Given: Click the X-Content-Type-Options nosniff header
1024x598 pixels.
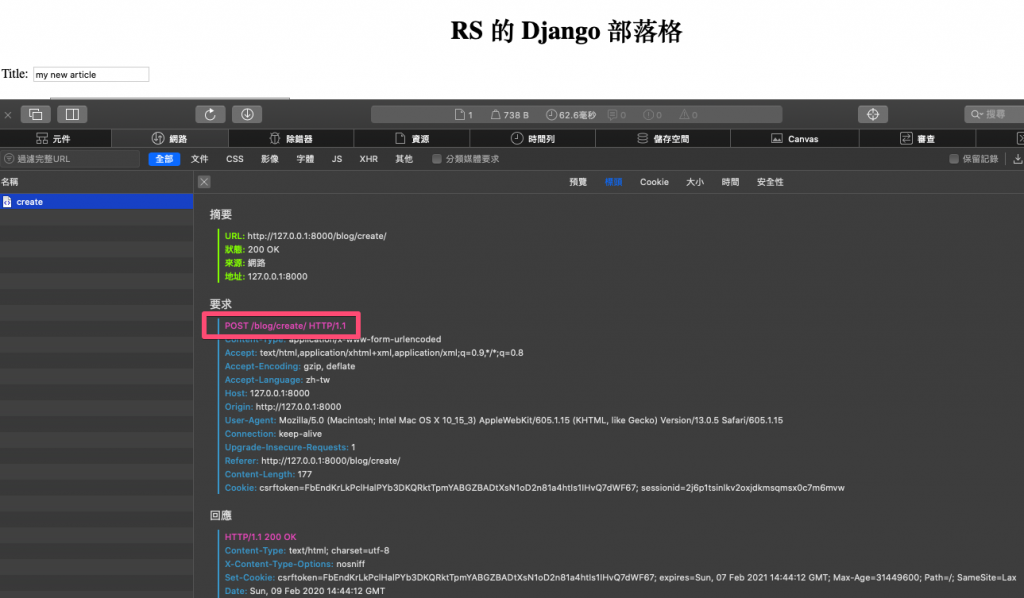Looking at the screenshot, I should click(x=295, y=563).
